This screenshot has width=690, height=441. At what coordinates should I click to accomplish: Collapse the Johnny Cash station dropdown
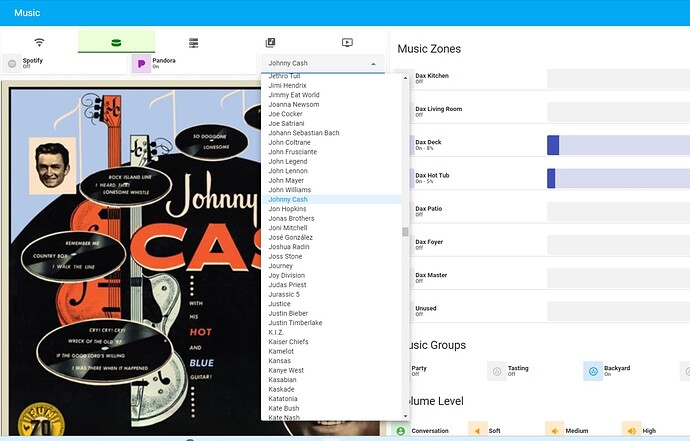[321, 63]
